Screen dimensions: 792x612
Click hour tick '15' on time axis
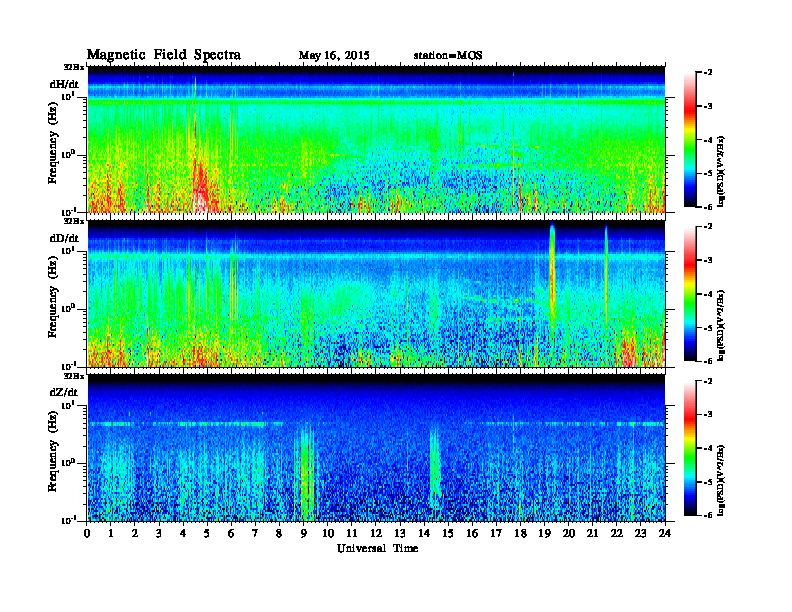pos(448,534)
